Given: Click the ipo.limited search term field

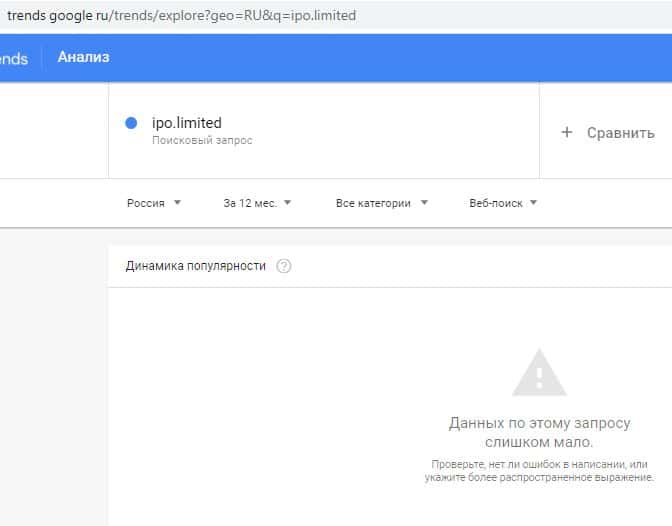Looking at the screenshot, I should (187, 123).
